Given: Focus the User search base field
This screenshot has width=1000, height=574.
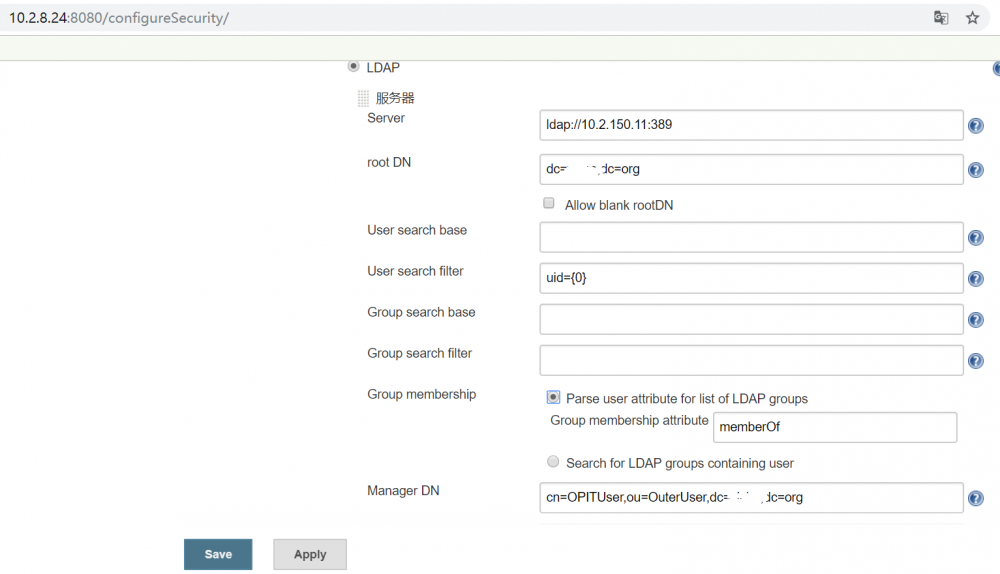Looking at the screenshot, I should pyautogui.click(x=751, y=237).
